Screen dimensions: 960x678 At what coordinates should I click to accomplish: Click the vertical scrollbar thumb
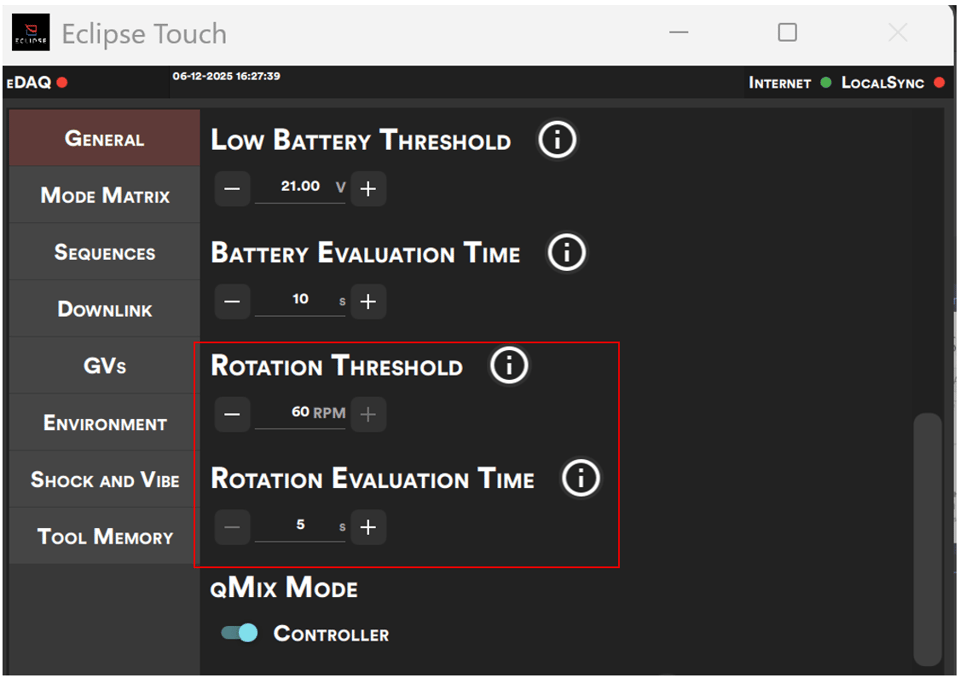(927, 540)
